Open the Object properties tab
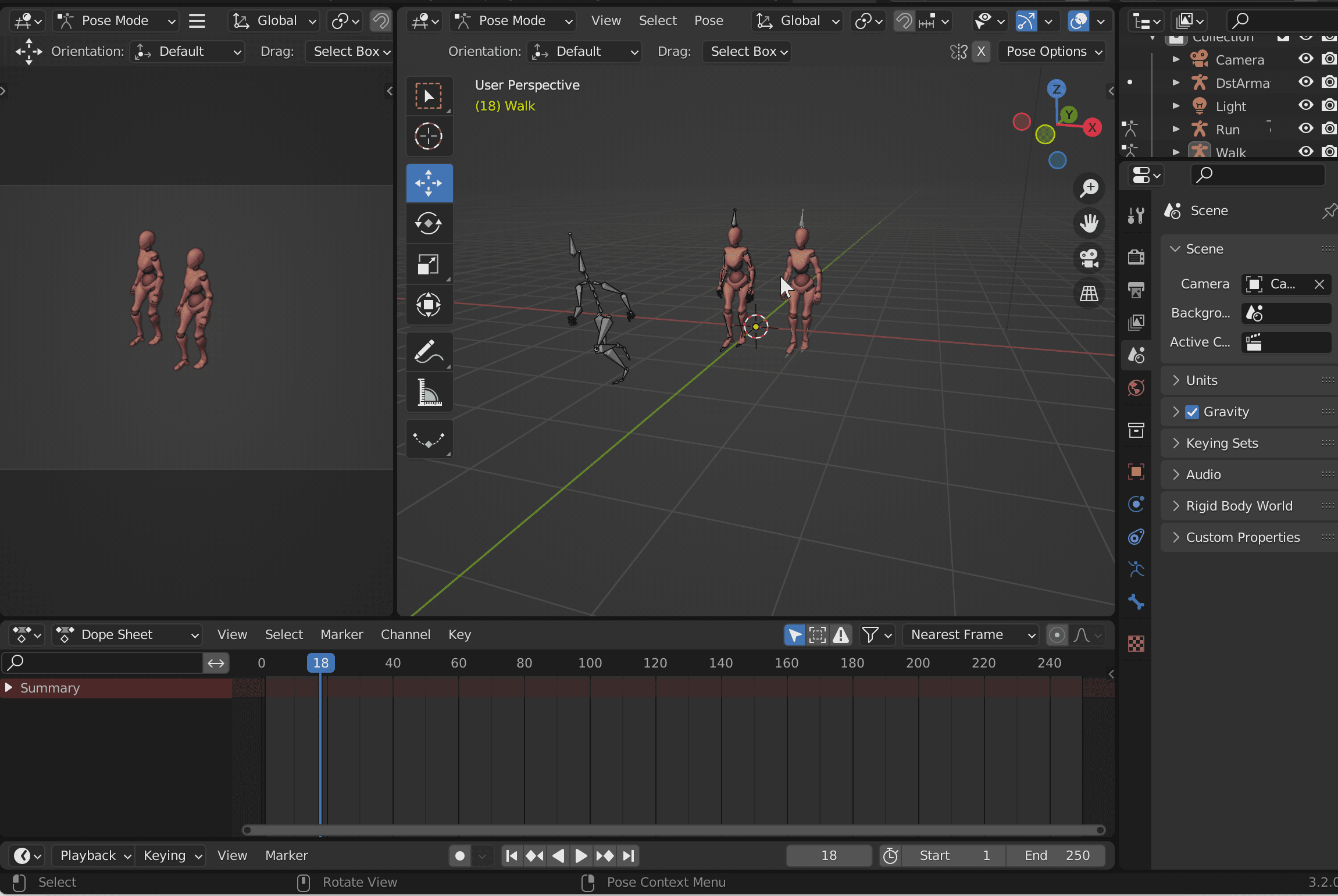Viewport: 1338px width, 896px height. pyautogui.click(x=1136, y=471)
